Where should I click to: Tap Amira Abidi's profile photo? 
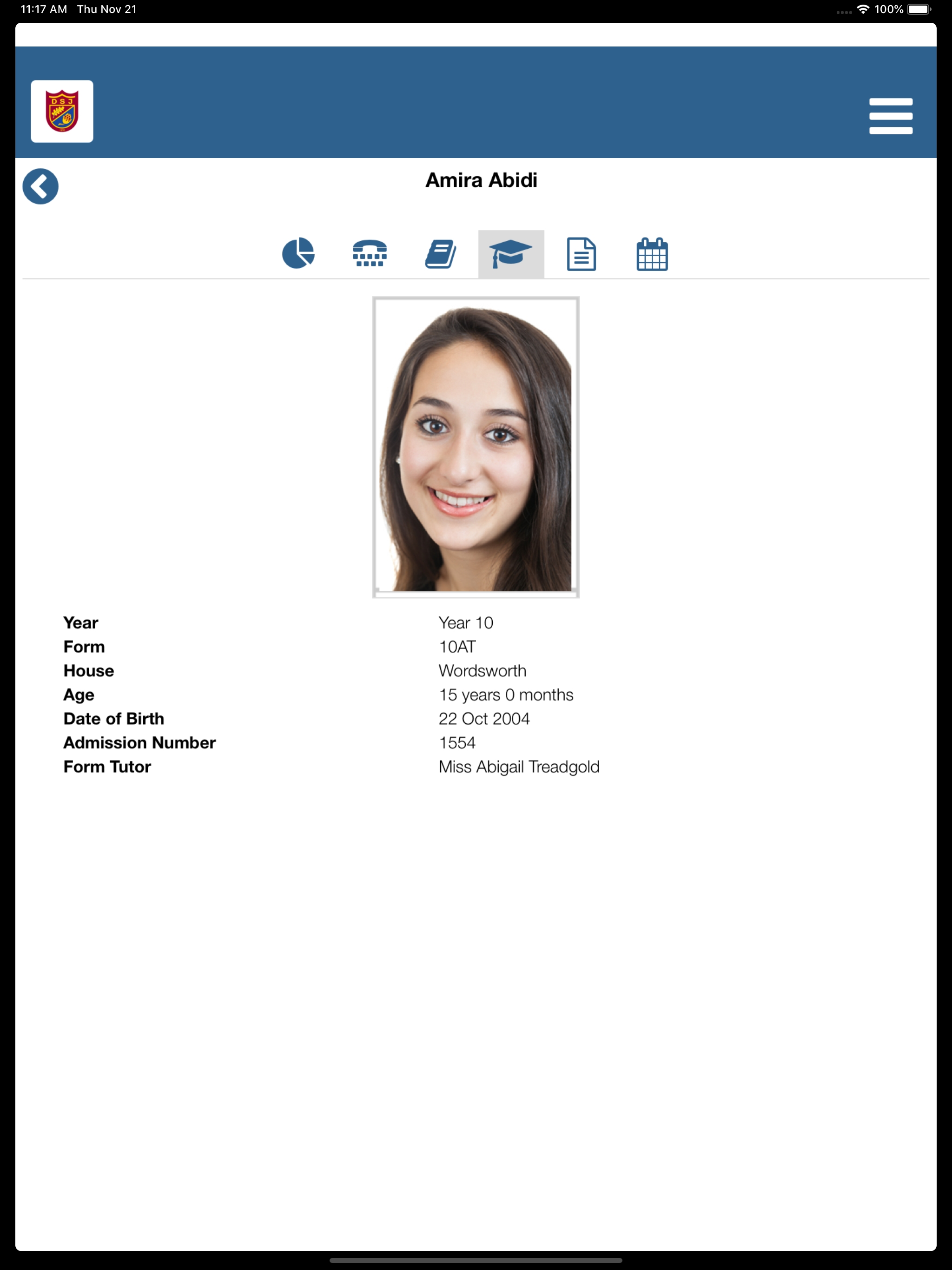click(476, 447)
